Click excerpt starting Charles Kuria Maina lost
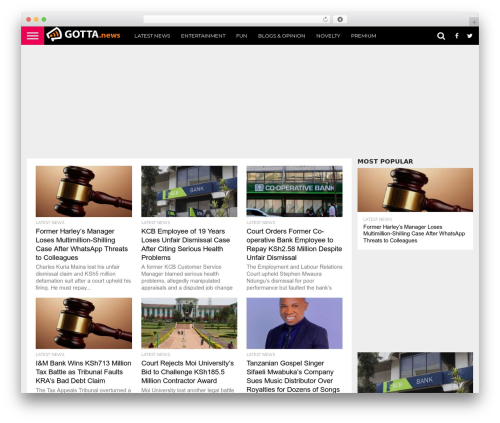Viewport: 500px width, 423px height. point(83,277)
